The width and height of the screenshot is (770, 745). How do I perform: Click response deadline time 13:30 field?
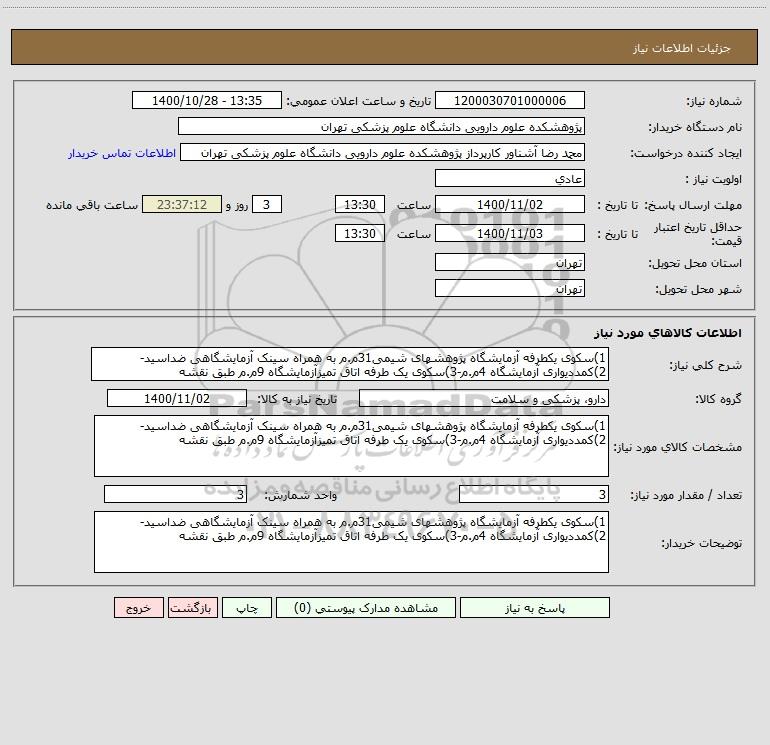pos(359,204)
